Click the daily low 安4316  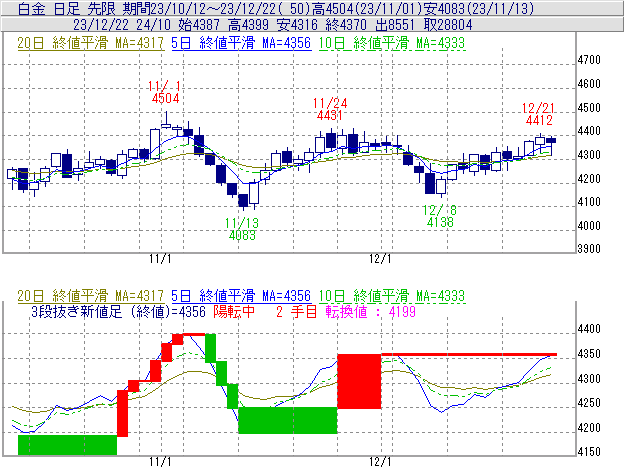click(297, 25)
